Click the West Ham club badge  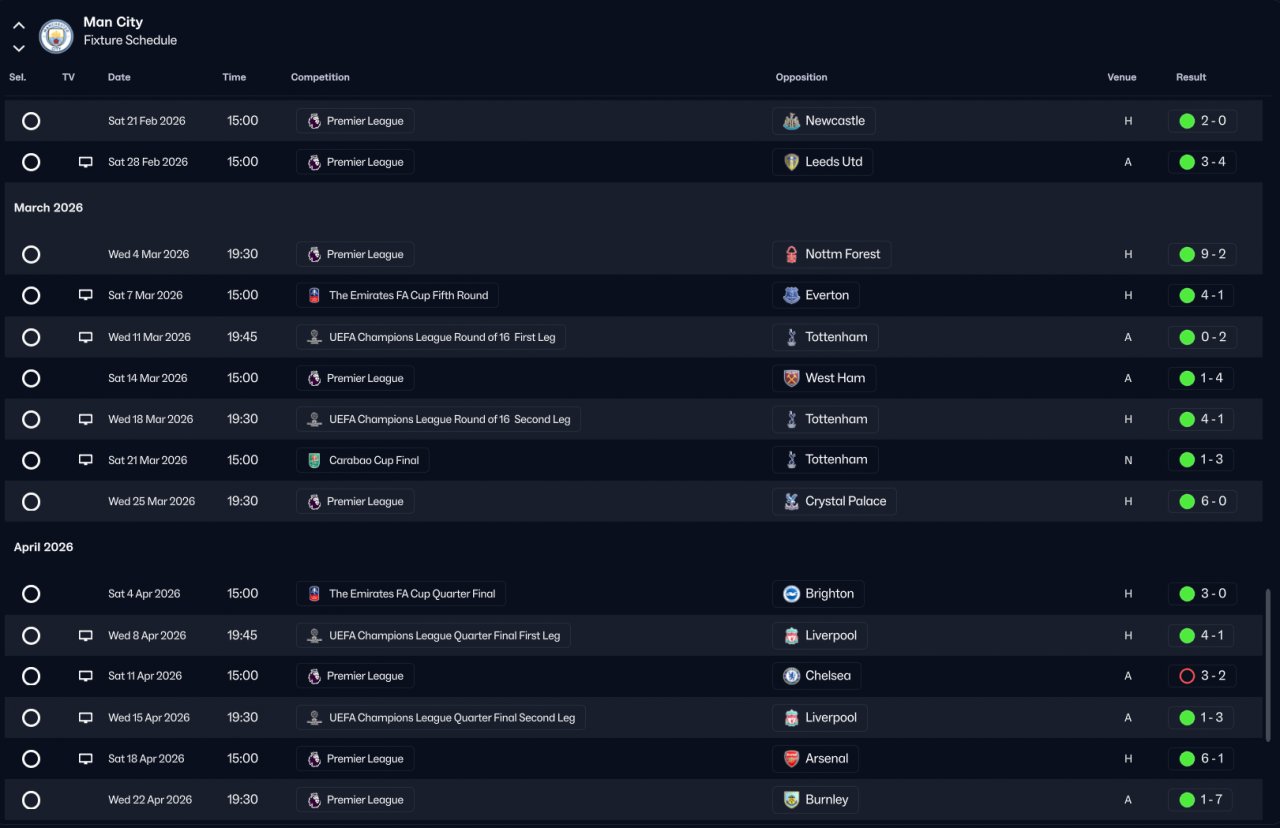pos(791,378)
